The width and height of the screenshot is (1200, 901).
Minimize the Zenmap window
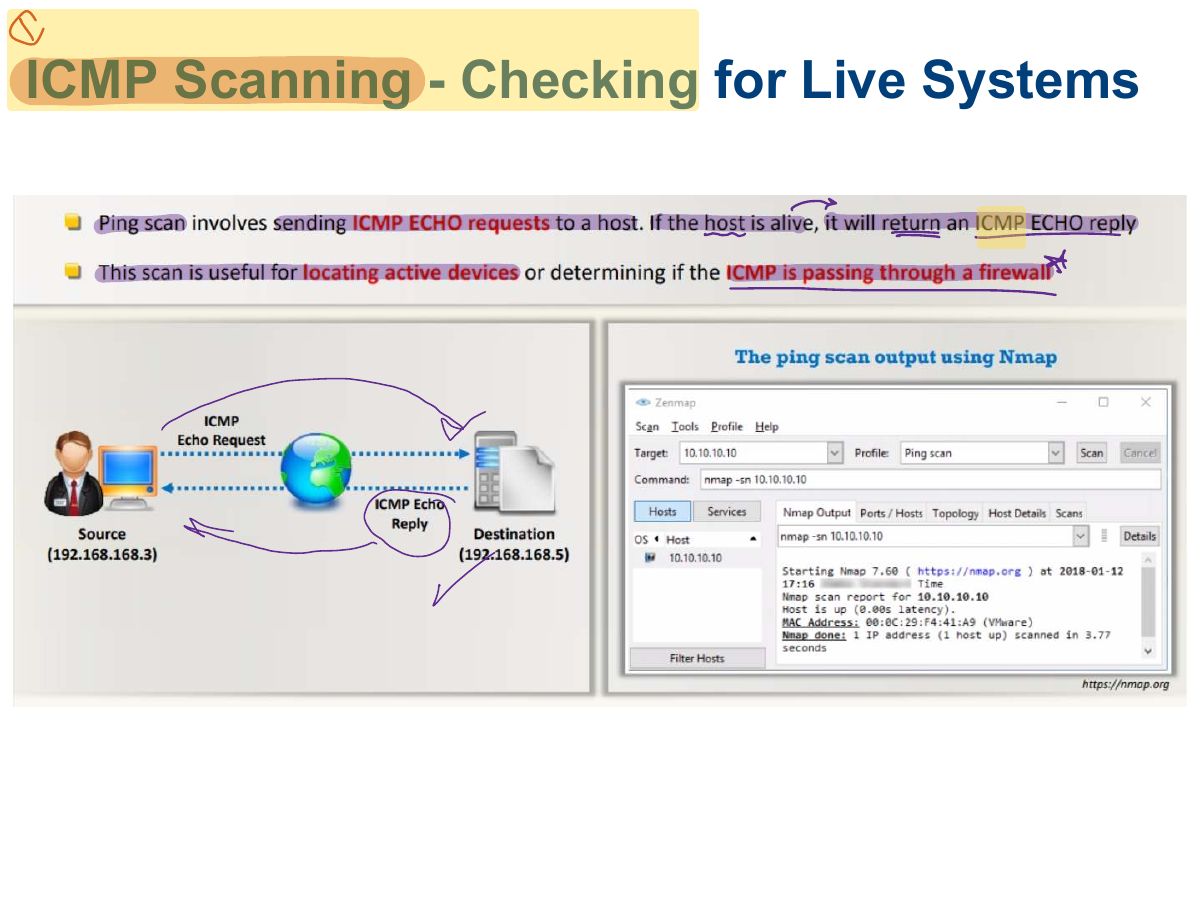pyautogui.click(x=1061, y=402)
